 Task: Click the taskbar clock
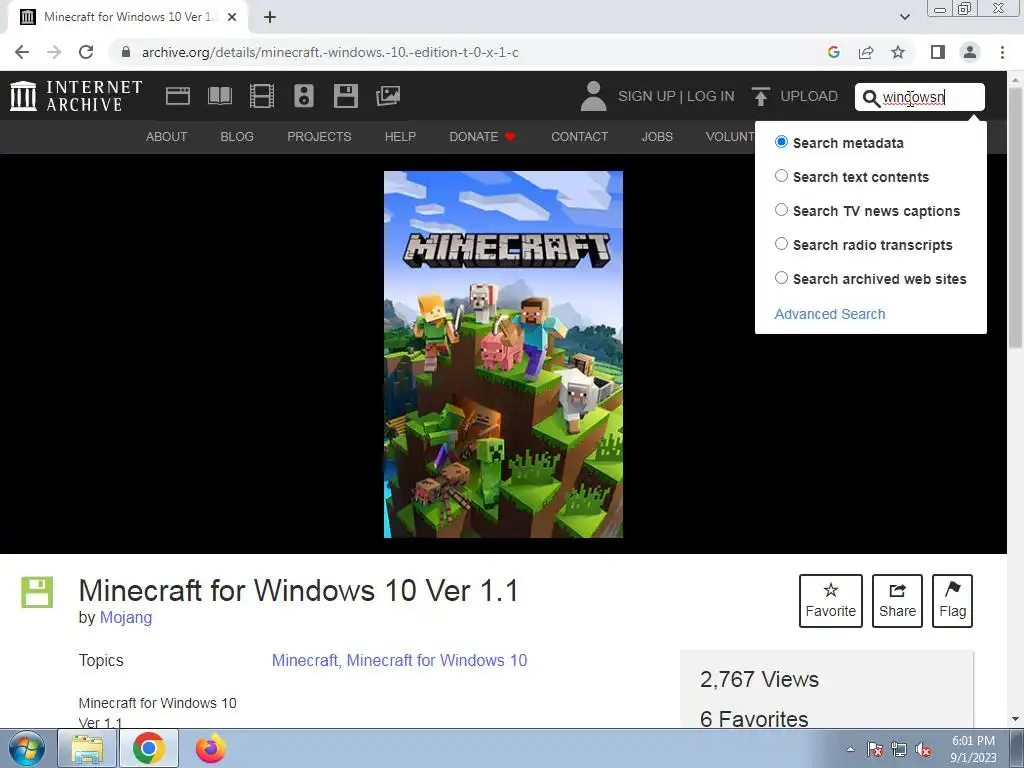[973, 748]
